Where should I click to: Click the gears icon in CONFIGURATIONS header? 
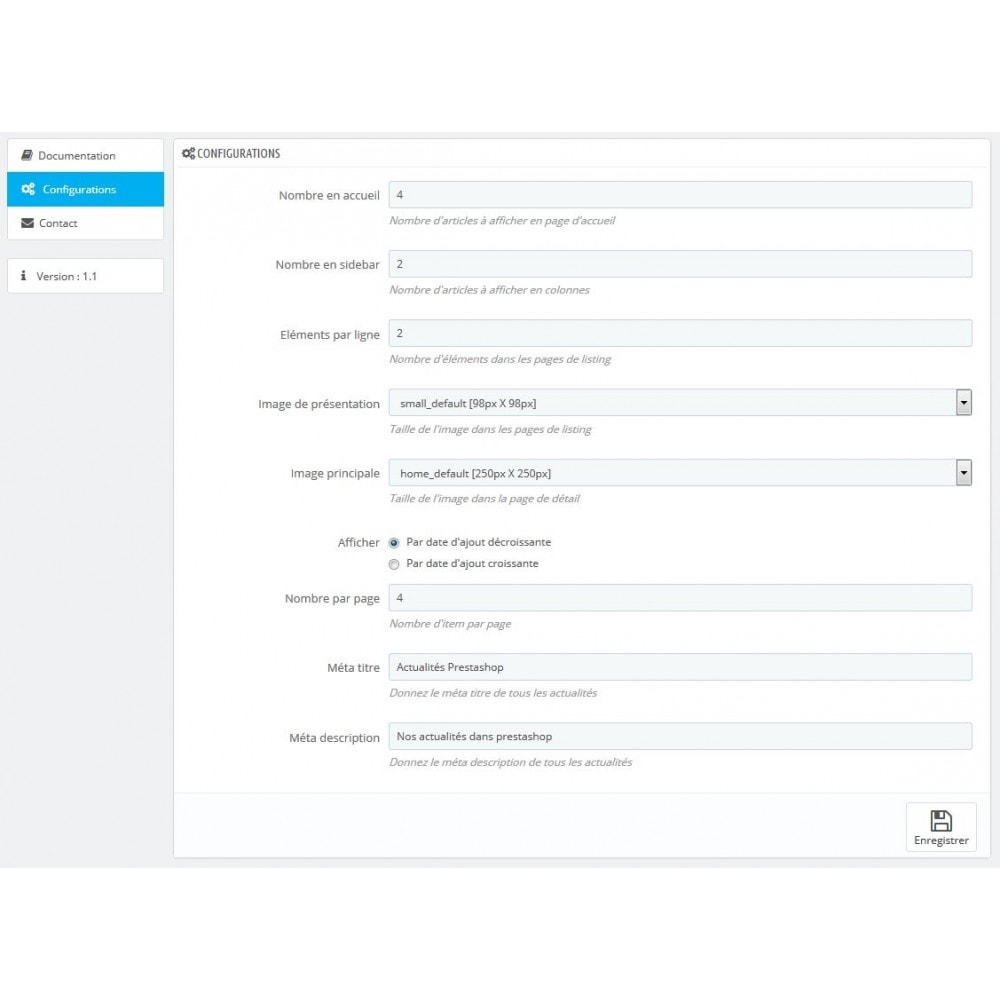point(188,153)
